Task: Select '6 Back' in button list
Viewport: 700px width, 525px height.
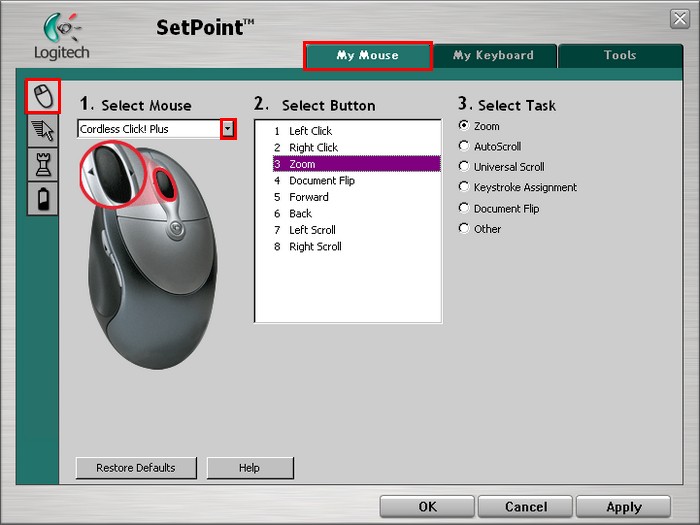Action: (x=356, y=213)
